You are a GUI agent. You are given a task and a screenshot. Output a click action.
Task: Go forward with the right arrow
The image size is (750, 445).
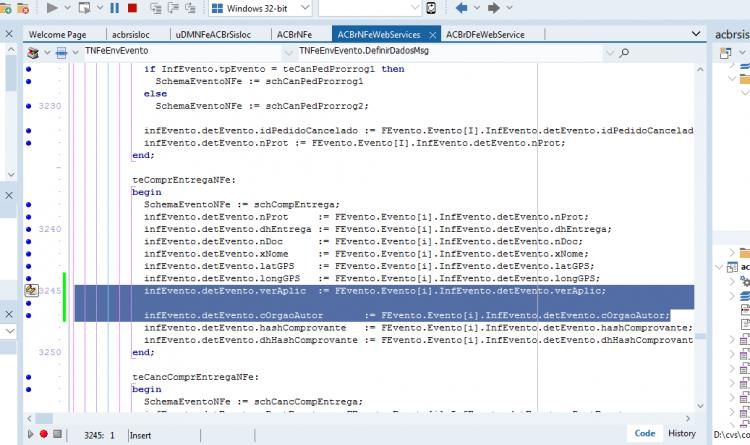point(494,8)
